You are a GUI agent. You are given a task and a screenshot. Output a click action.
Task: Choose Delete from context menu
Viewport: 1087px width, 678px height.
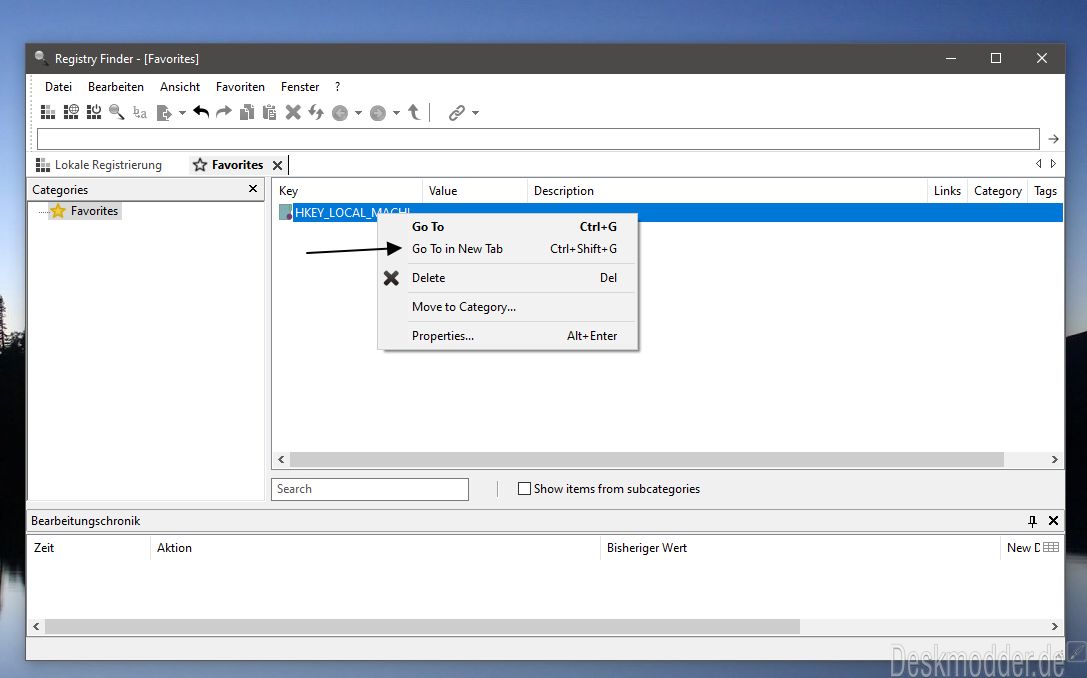click(507, 278)
